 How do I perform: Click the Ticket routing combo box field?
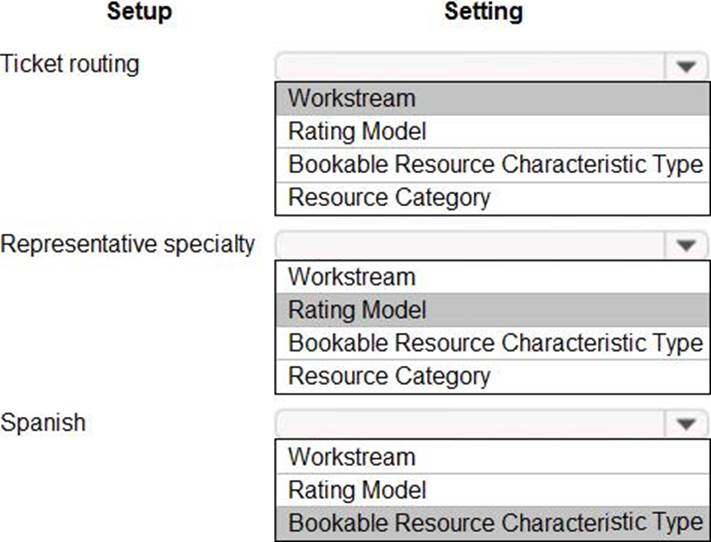(x=470, y=67)
